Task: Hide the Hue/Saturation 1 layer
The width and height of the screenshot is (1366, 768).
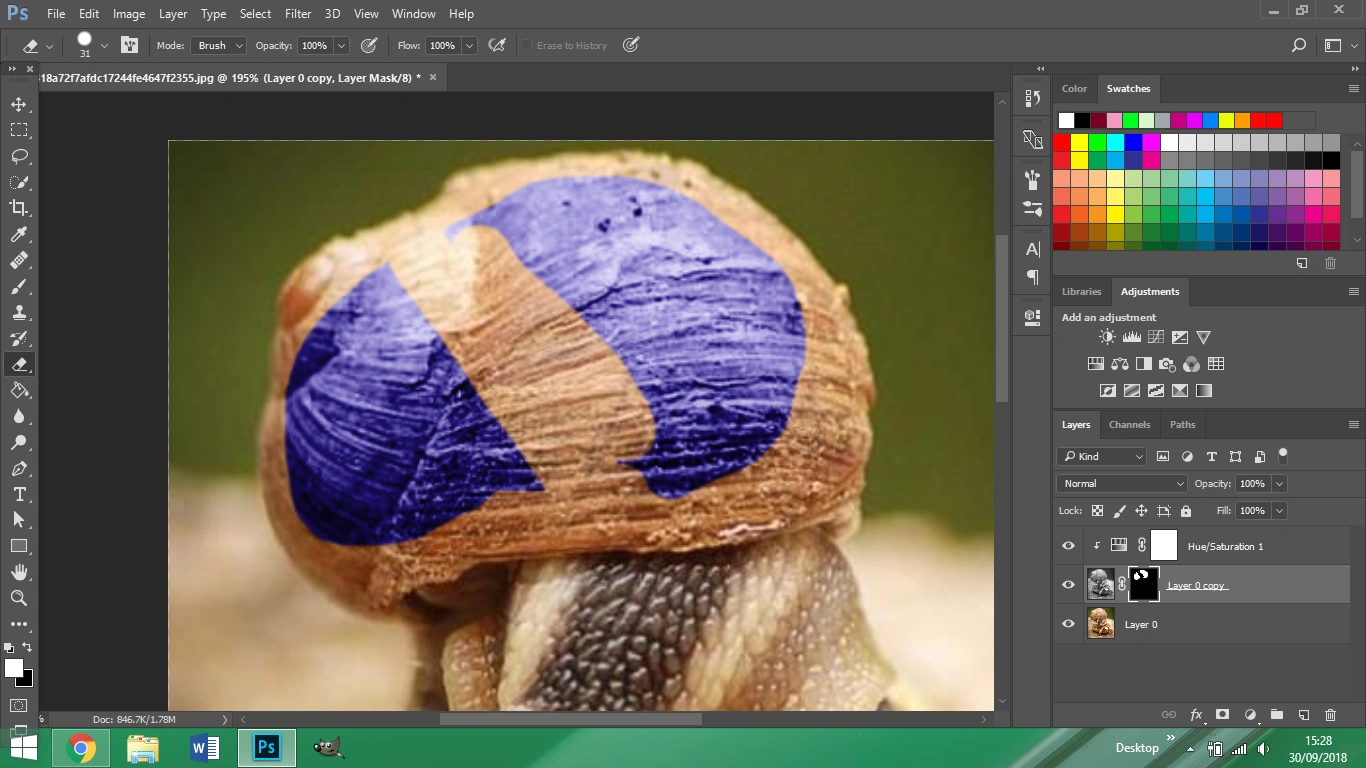Action: point(1068,546)
